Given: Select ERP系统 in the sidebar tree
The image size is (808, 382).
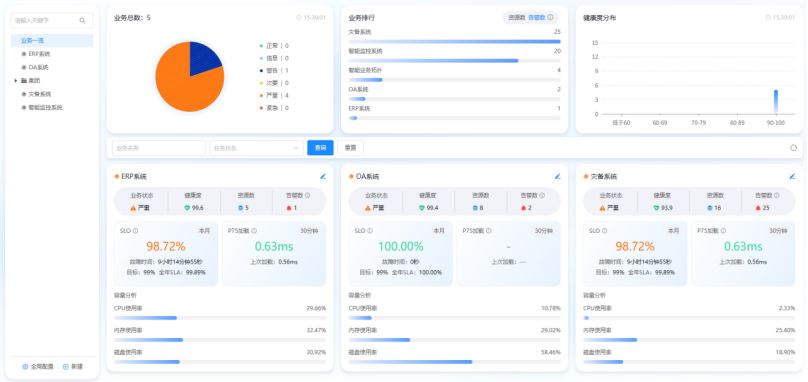Looking at the screenshot, I should pos(39,54).
